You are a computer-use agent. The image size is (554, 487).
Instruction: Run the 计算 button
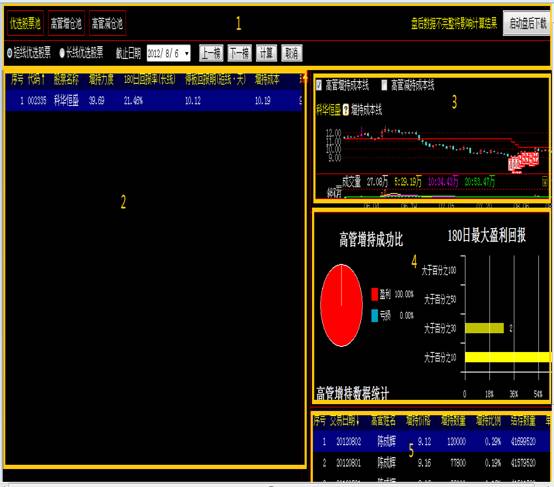click(x=266, y=53)
